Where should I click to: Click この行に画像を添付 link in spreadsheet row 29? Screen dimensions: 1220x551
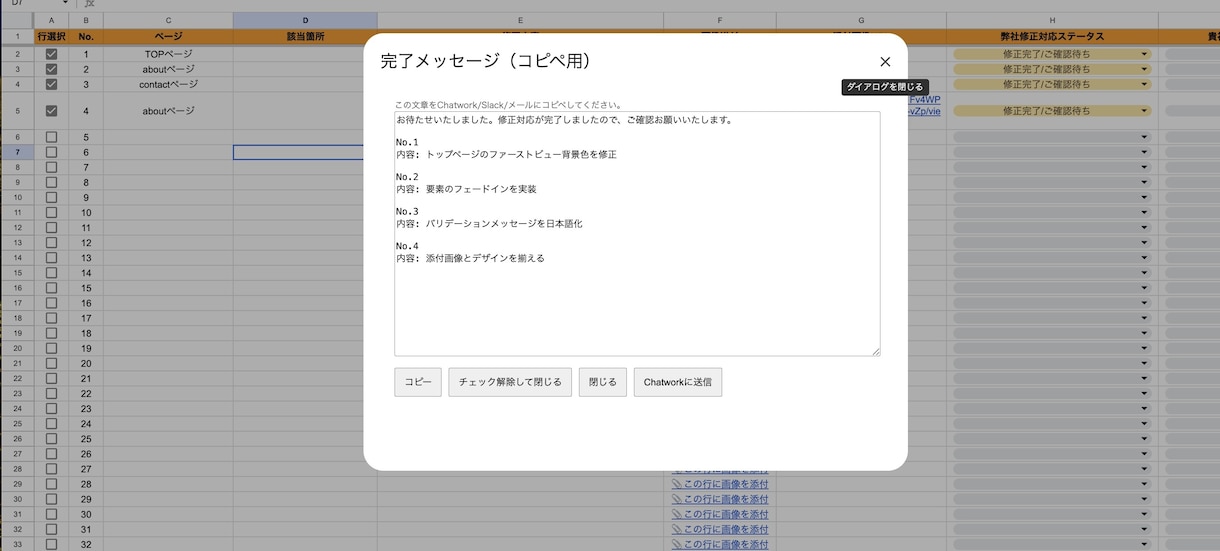pos(720,484)
